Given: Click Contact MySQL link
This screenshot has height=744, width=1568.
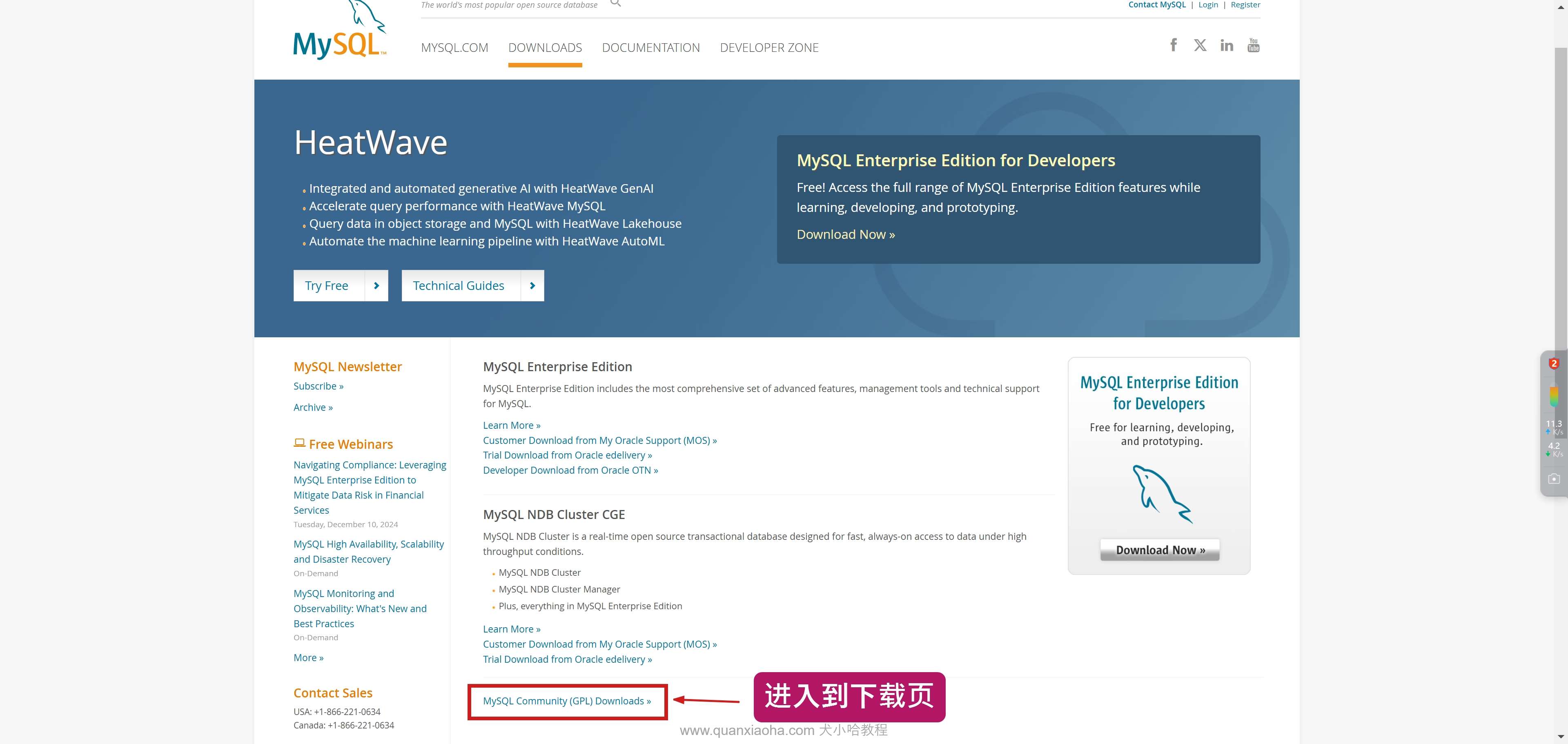Looking at the screenshot, I should (x=1156, y=5).
